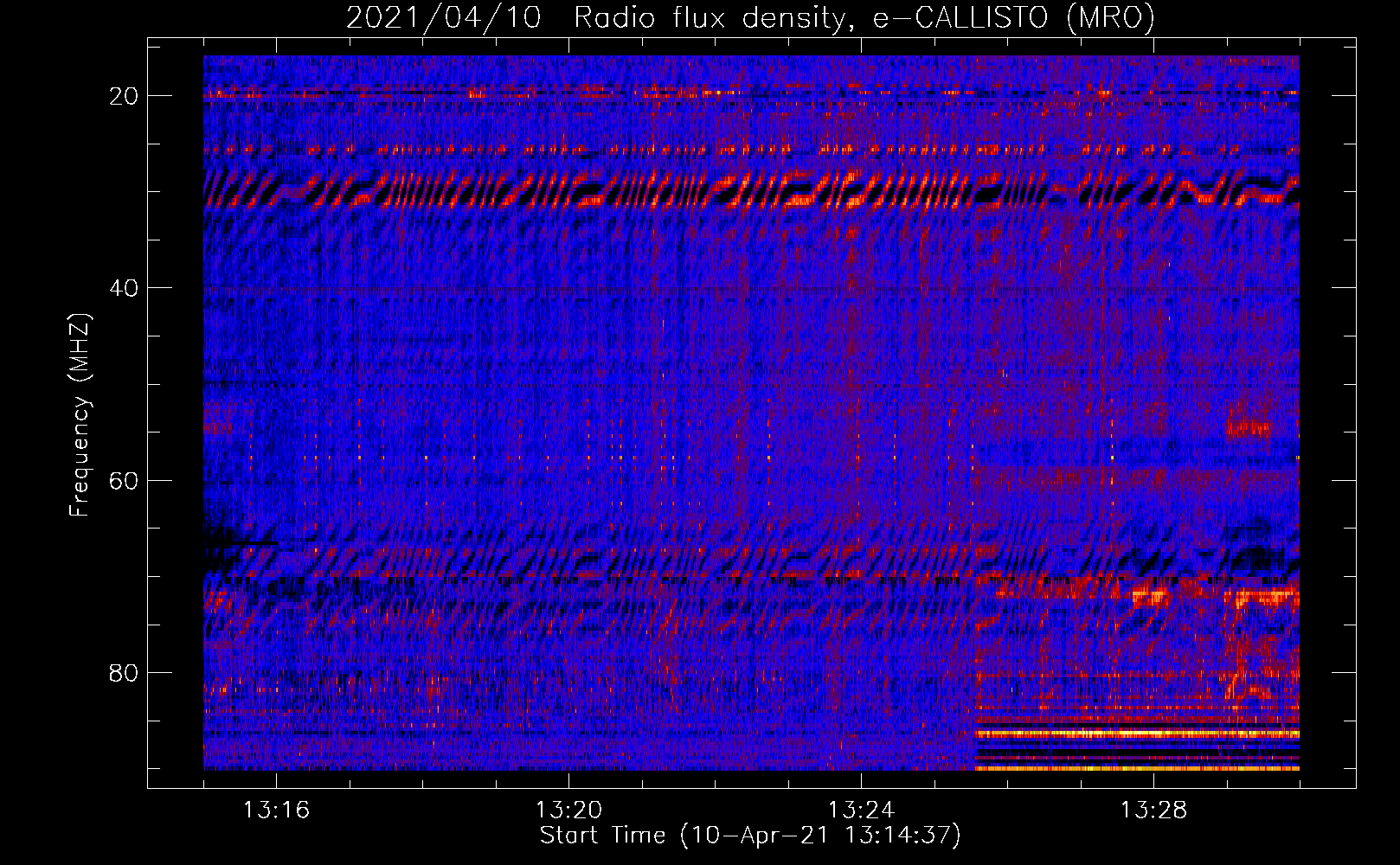The image size is (1400, 865).
Task: Click the 'Start Time (10-Apr-21 13:14:37)' label
Action: 750,836
